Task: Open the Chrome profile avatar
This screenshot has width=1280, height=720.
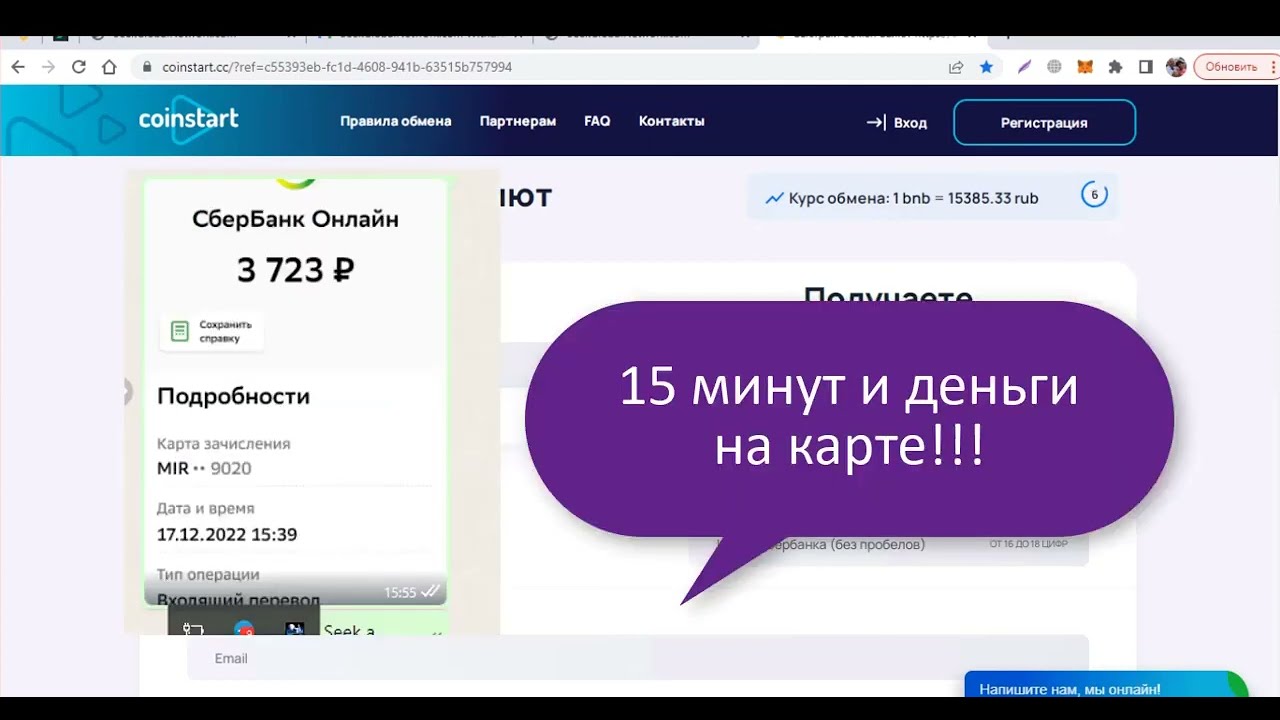Action: (1176, 67)
